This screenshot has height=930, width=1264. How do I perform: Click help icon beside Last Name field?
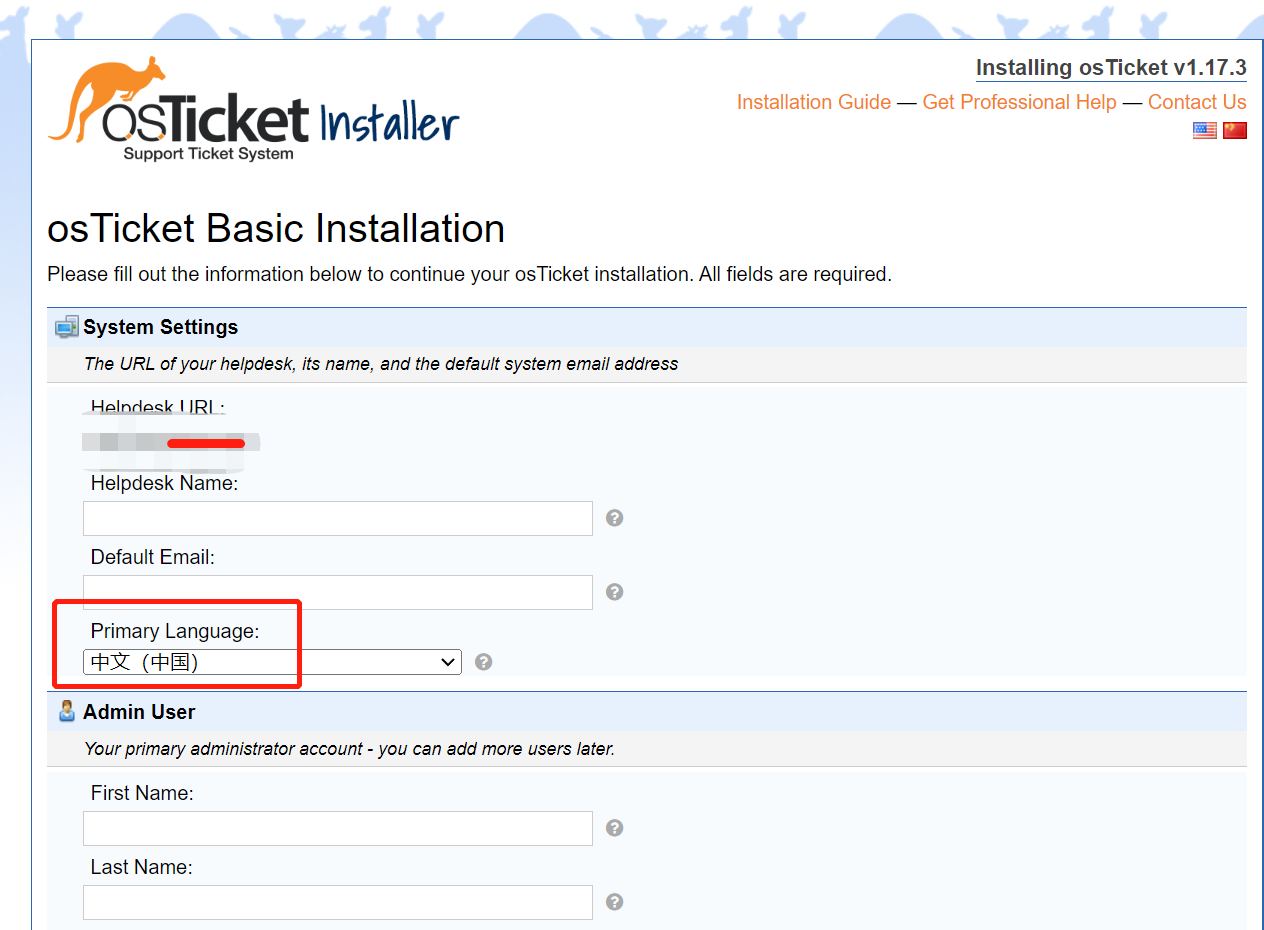pos(615,902)
